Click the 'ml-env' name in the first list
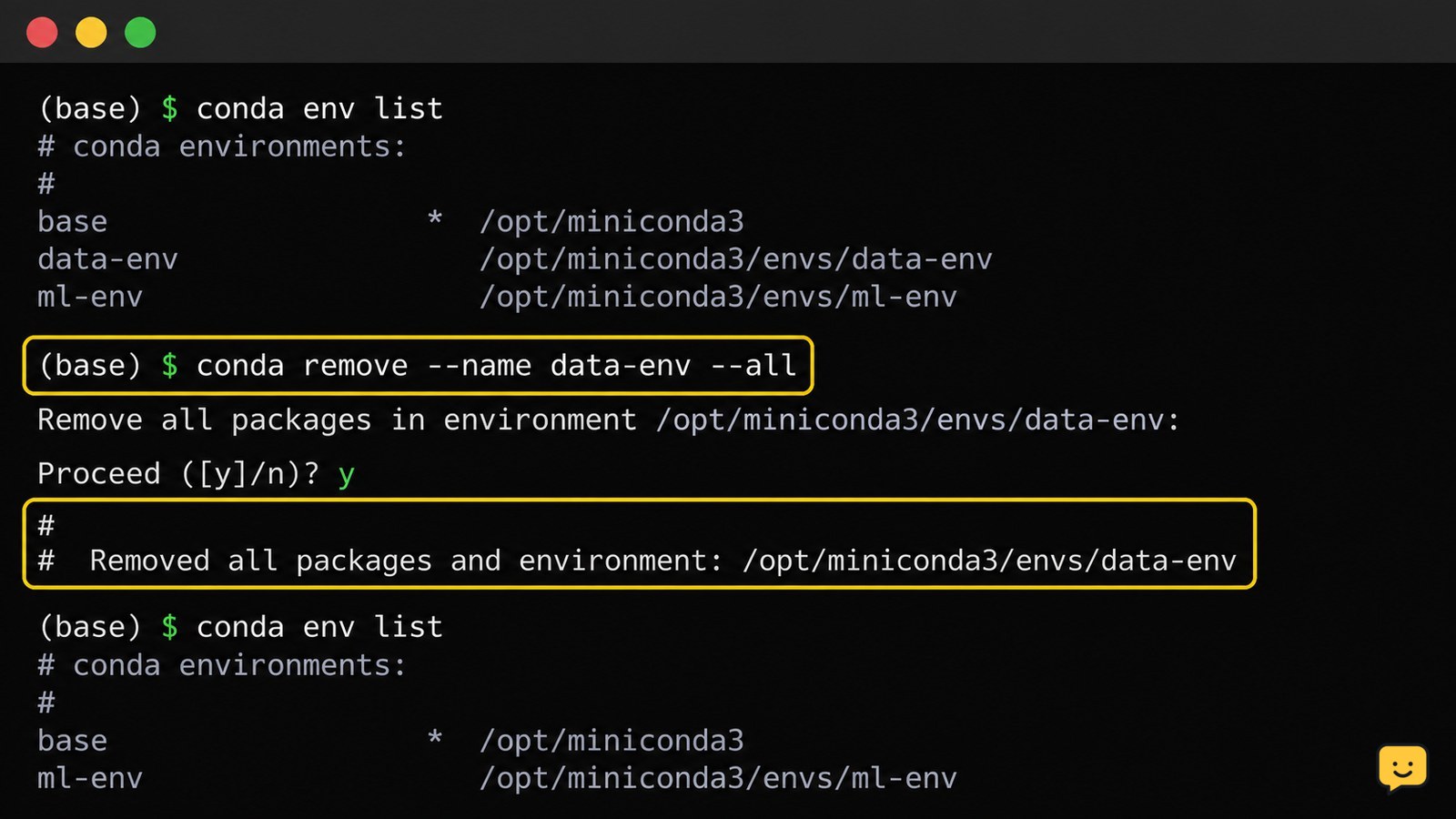The width and height of the screenshot is (1456, 819). click(x=90, y=297)
